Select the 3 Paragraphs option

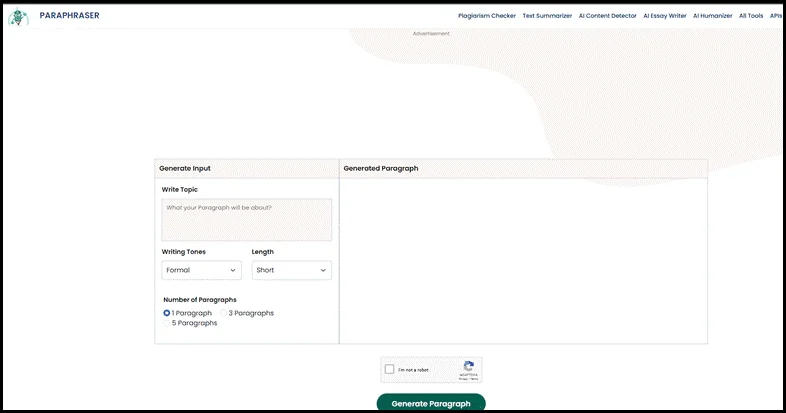224,313
